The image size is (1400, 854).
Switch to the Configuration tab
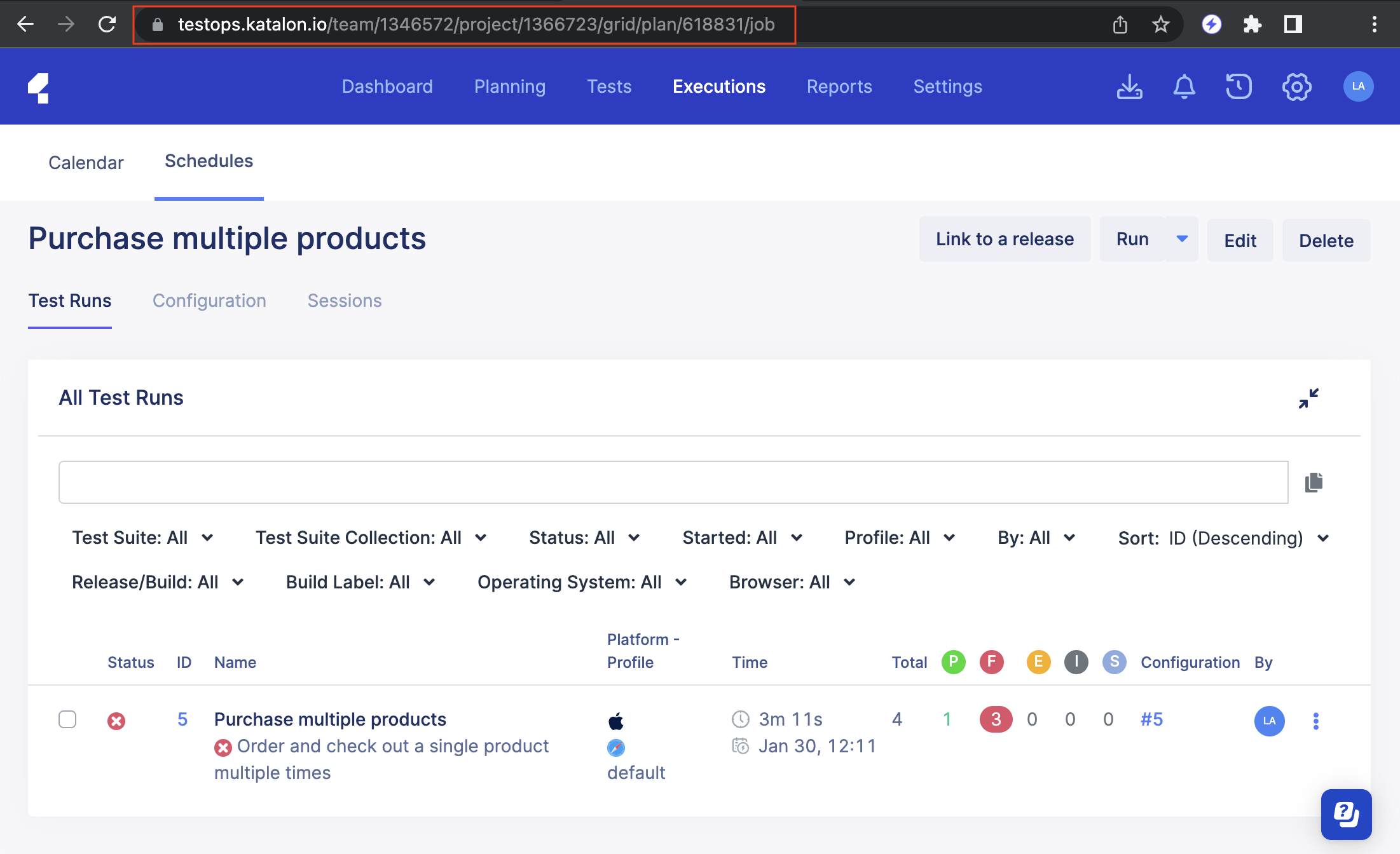coord(209,301)
